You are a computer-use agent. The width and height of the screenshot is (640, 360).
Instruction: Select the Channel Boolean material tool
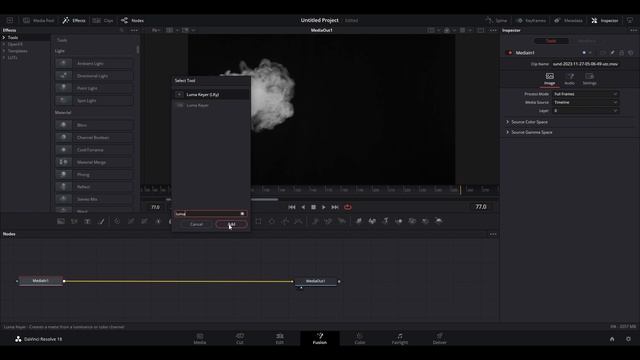(x=94, y=138)
